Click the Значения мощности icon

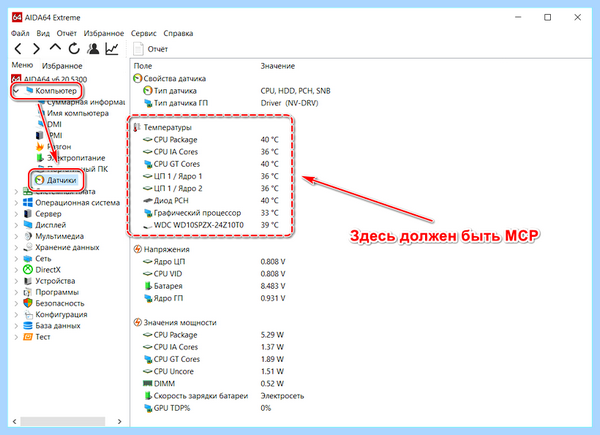point(137,323)
